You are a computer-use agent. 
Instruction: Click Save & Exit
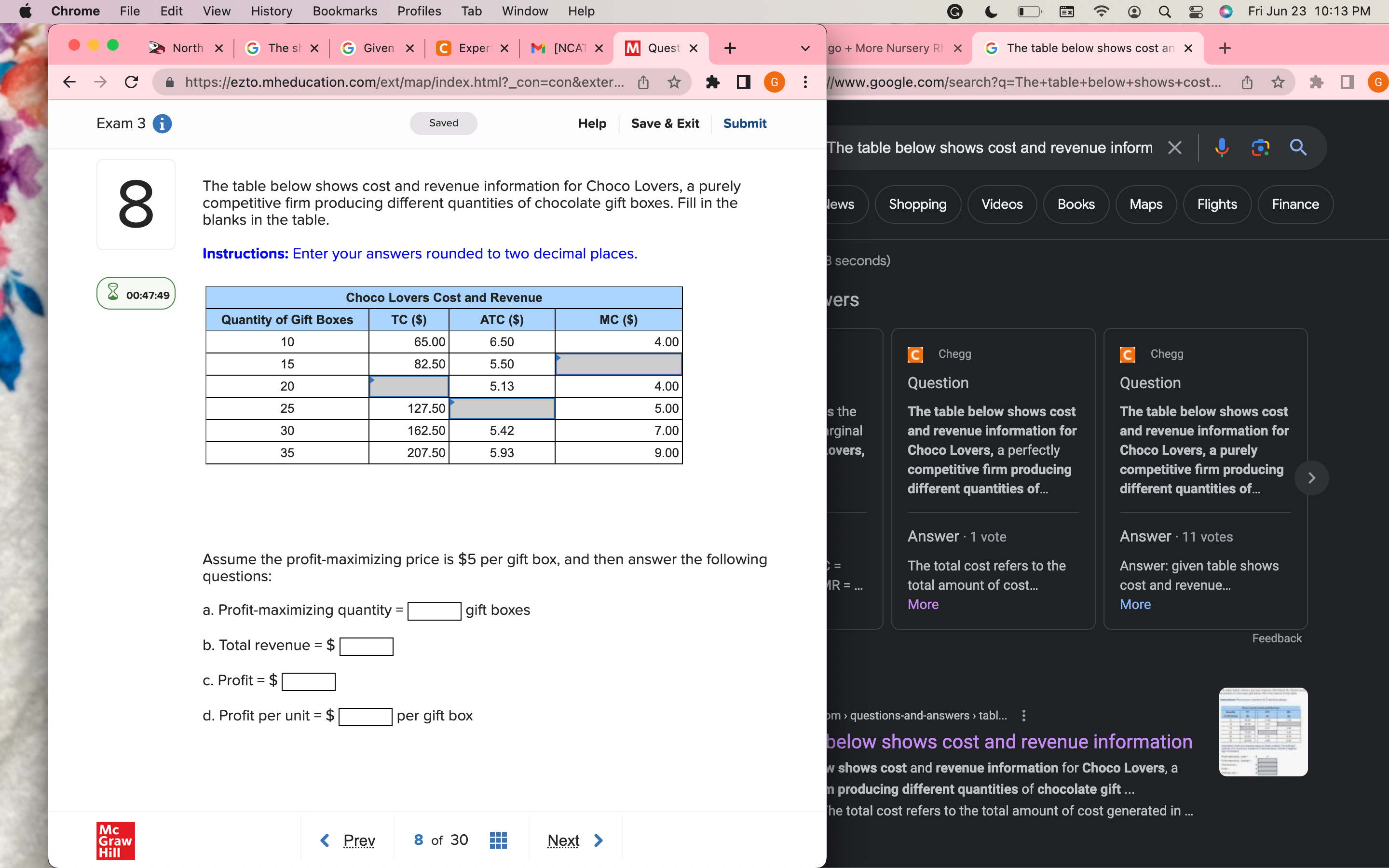665,123
